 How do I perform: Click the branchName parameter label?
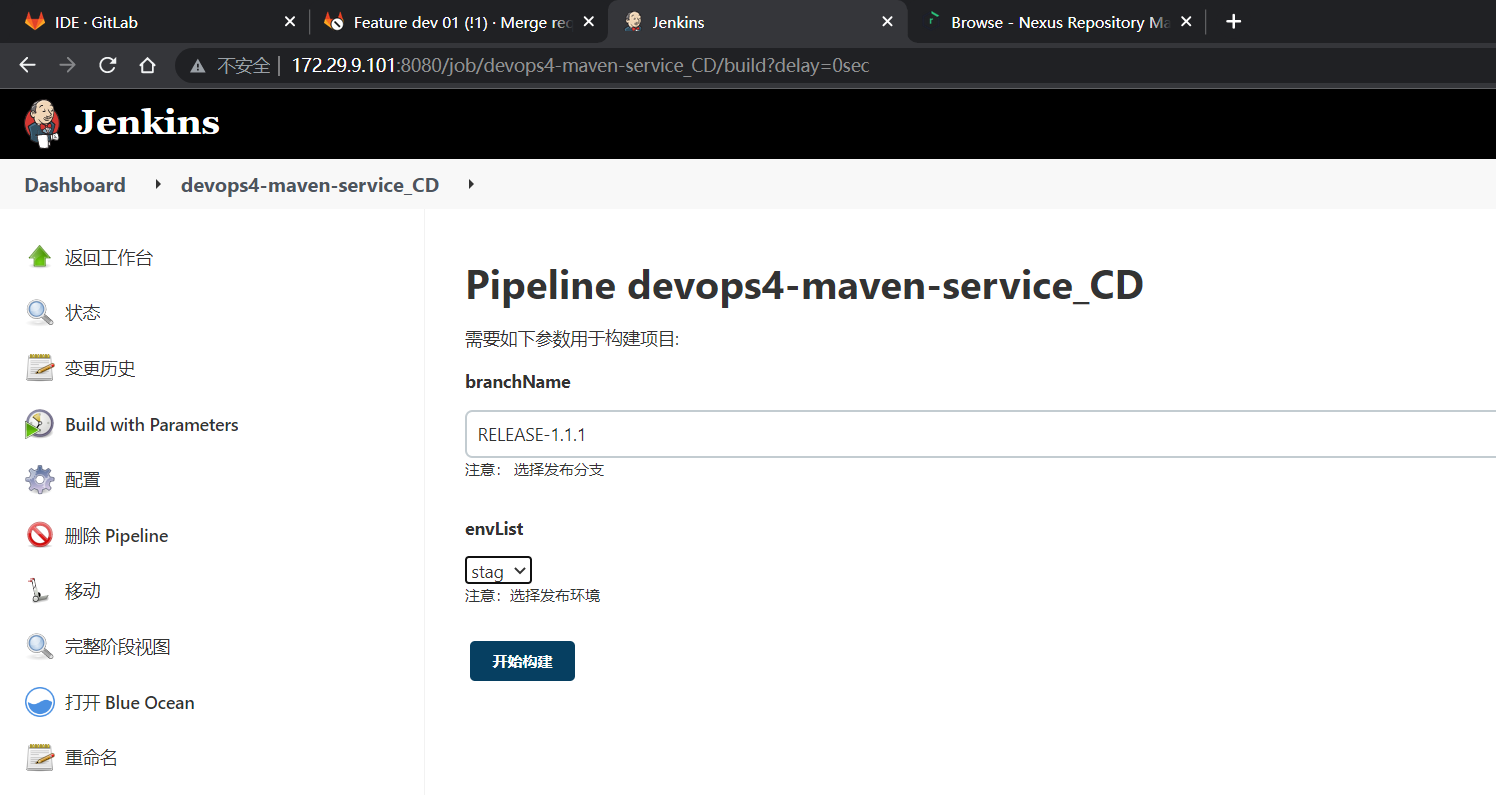(518, 382)
